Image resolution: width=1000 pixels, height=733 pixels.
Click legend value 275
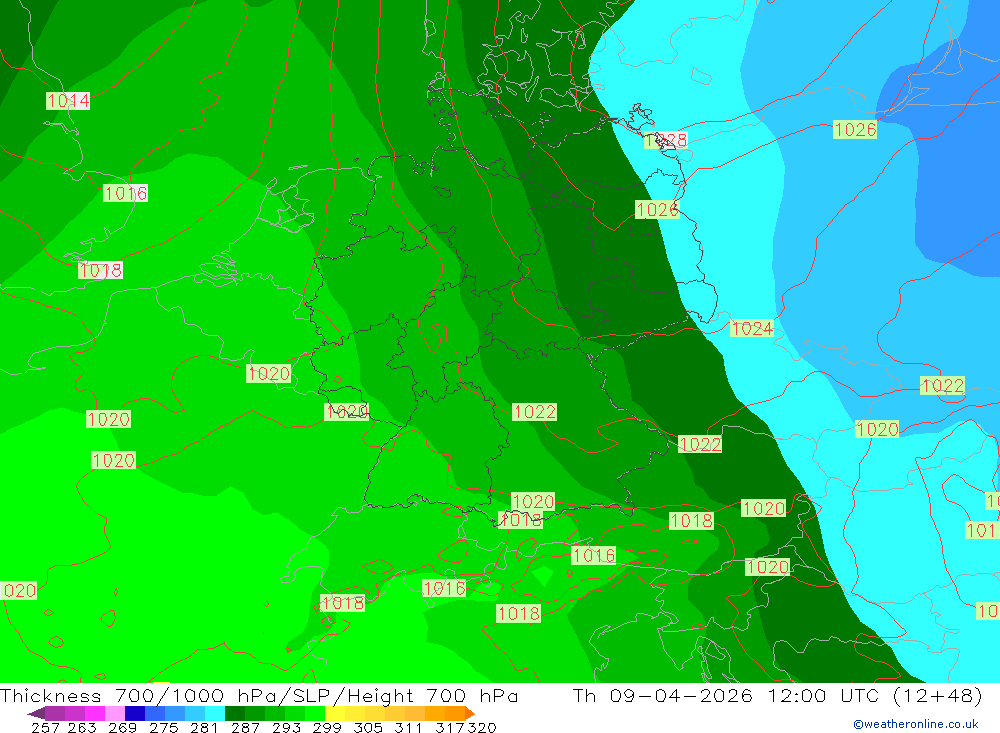pyautogui.click(x=164, y=728)
